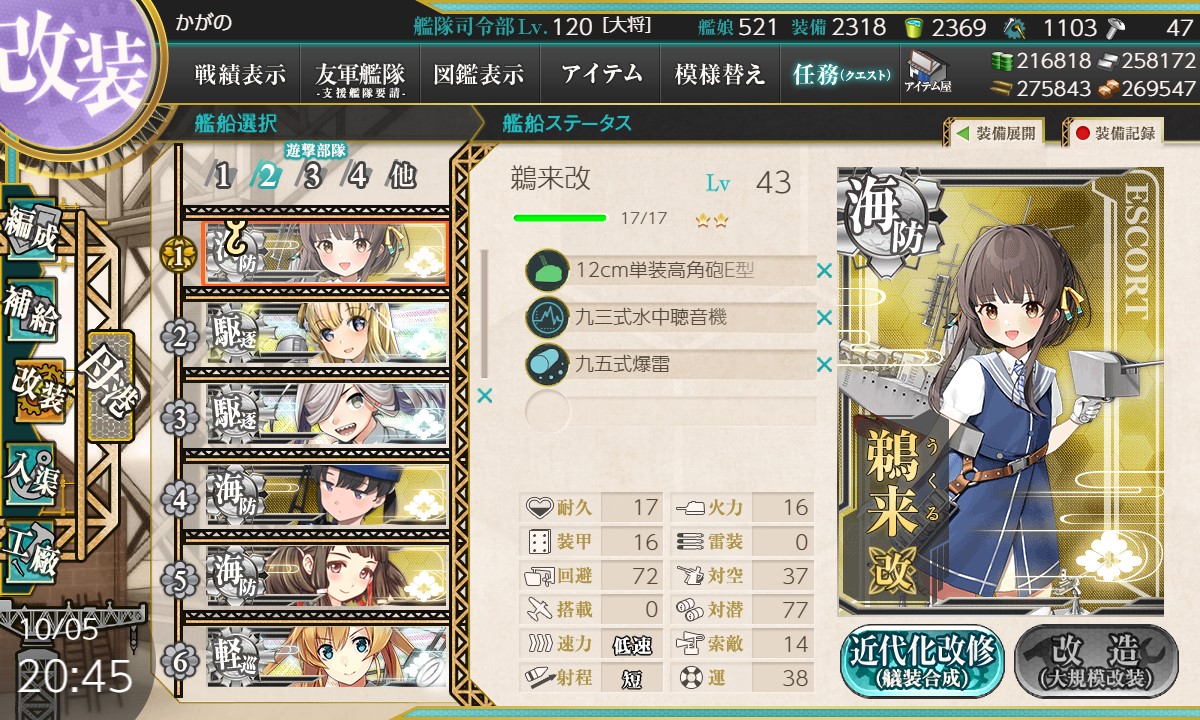The image size is (1200, 720).
Task: Click the 改造 remodel button
Action: [1096, 662]
